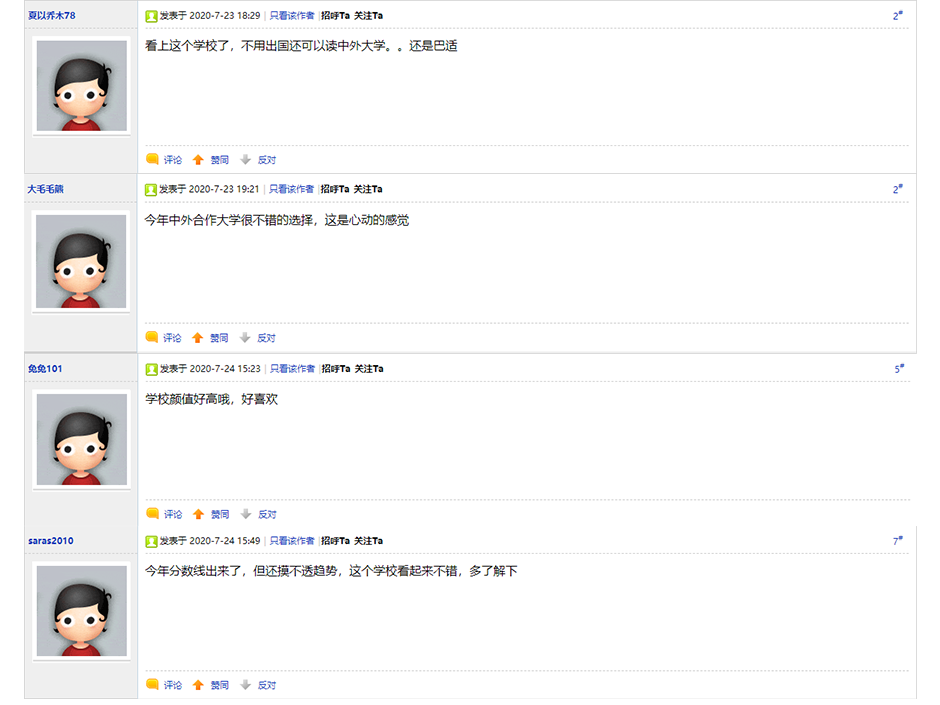Click gray downvote arrow in 夏以乔木78's post

coord(245,159)
